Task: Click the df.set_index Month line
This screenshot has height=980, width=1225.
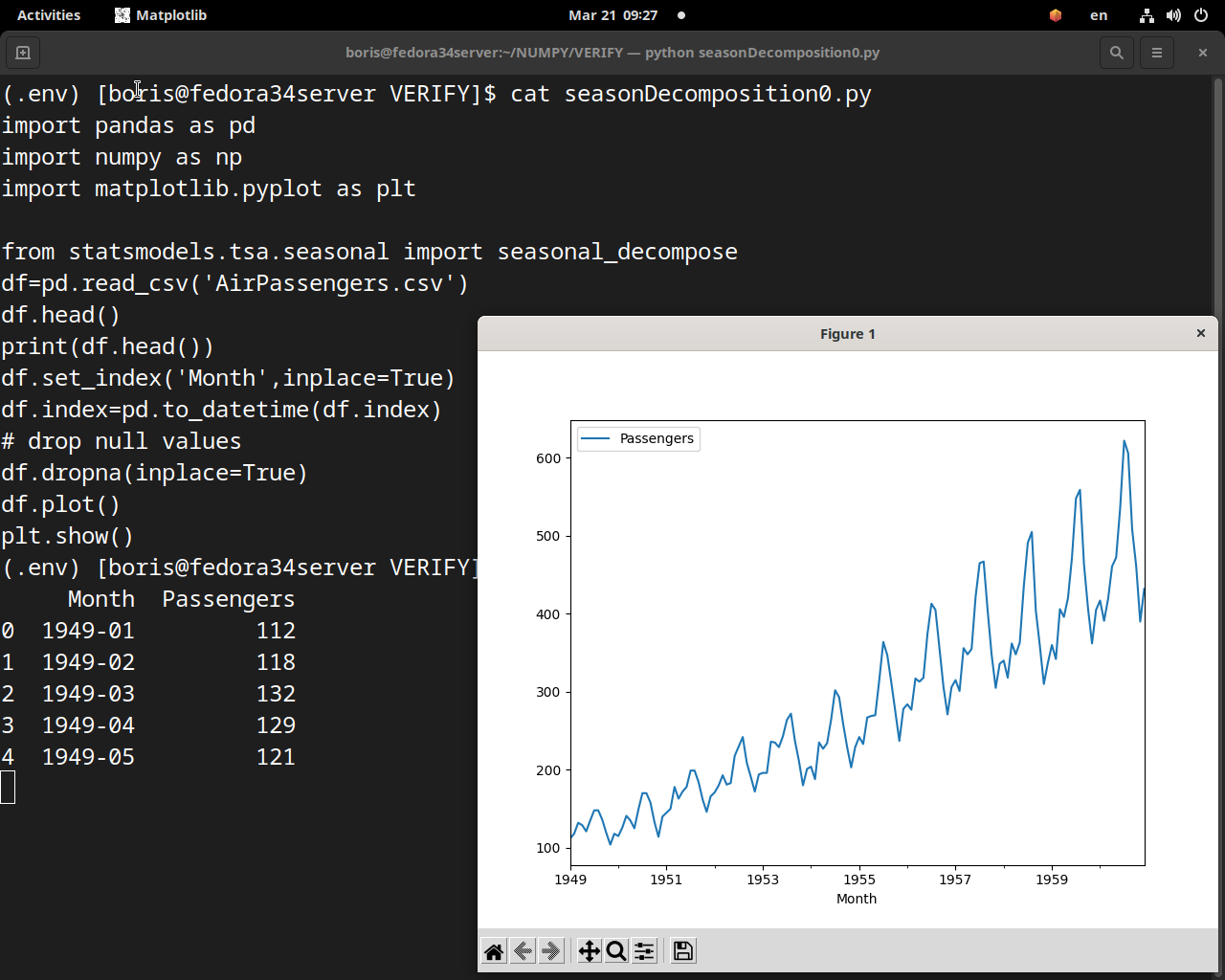Action: (x=228, y=378)
